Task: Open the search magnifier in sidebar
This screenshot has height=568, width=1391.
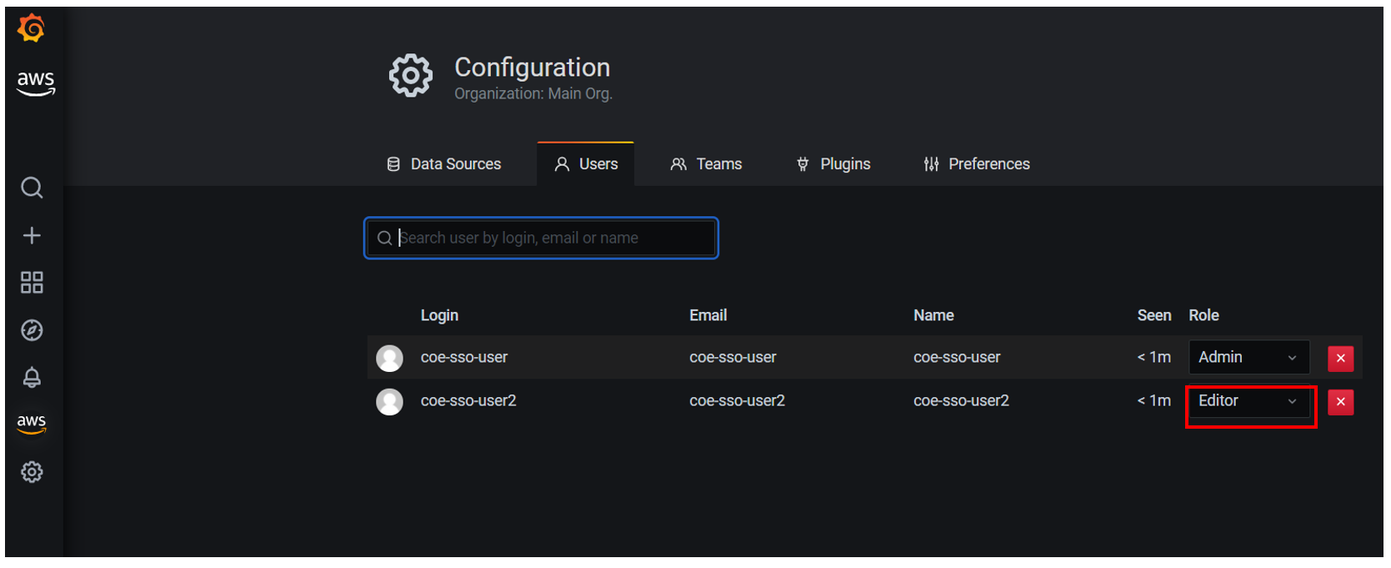Action: click(x=32, y=188)
